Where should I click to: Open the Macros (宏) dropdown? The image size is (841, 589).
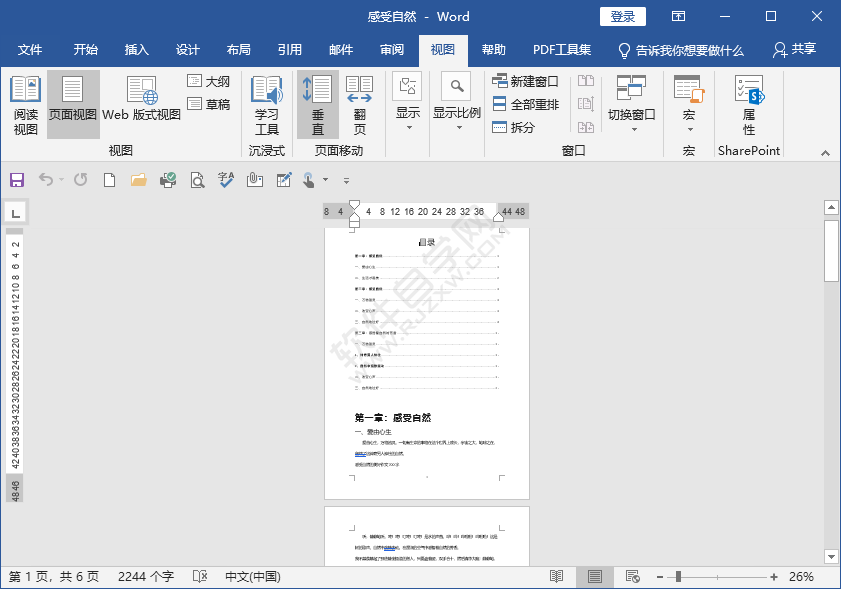coord(689,103)
